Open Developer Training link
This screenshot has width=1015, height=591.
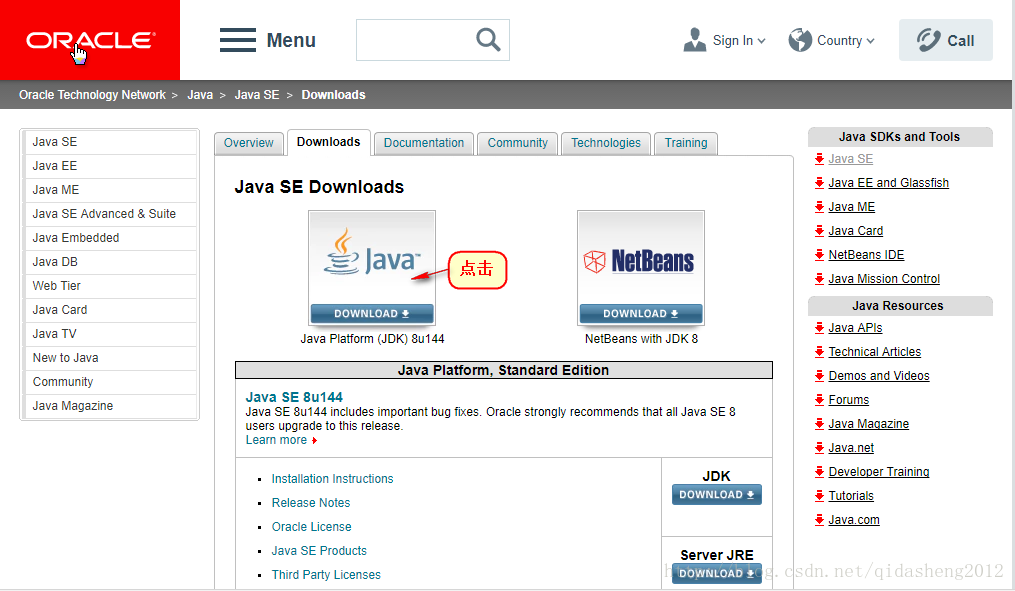tap(878, 471)
